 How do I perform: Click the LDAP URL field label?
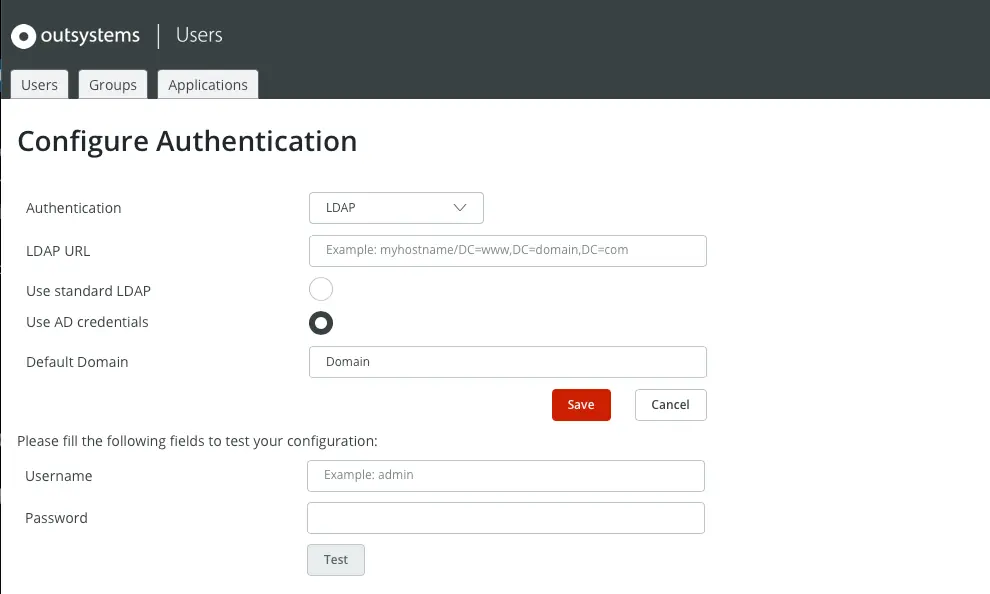[58, 250]
